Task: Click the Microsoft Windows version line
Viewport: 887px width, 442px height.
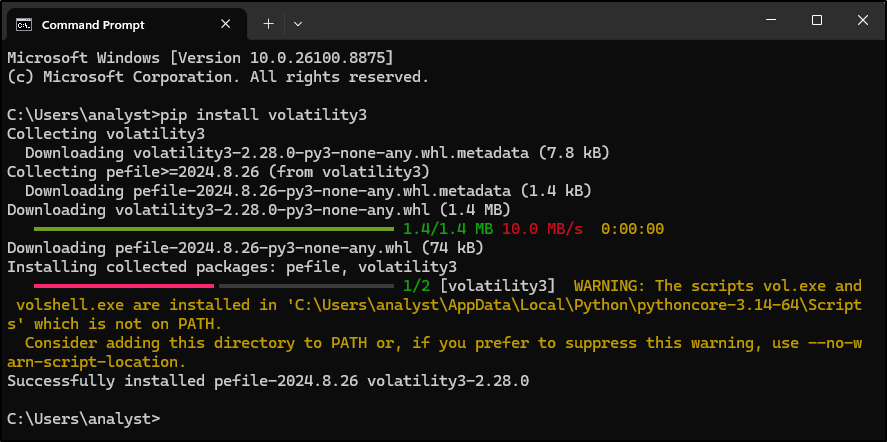Action: (200, 58)
